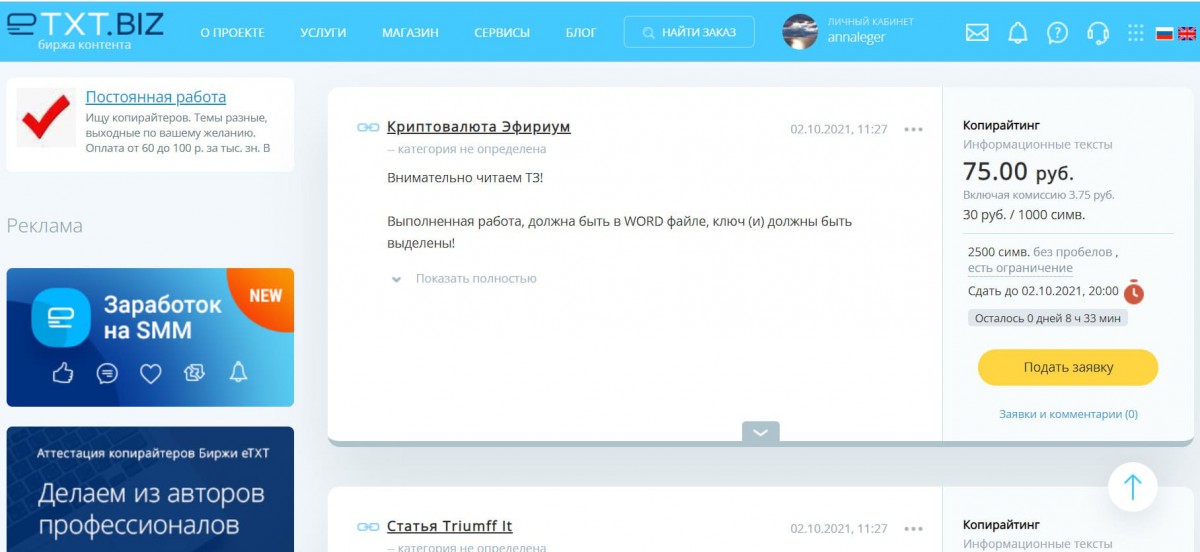
Task: Open three-dots menu for Статья Triumff It
Action: (913, 529)
